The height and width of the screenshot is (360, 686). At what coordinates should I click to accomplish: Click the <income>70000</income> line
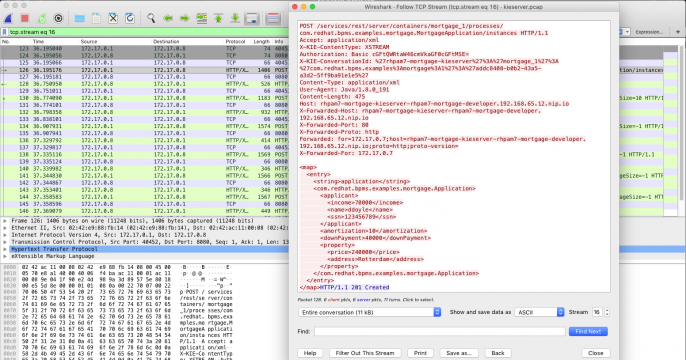click(x=365, y=203)
